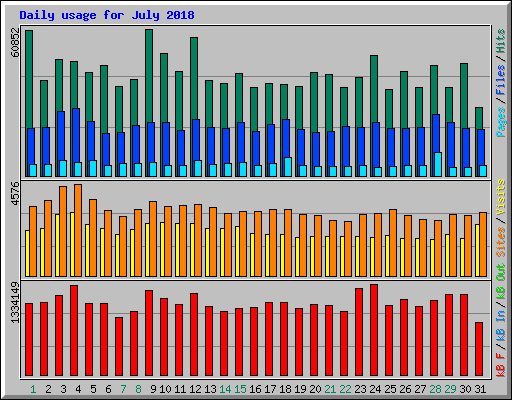Click the green day "8" x-axis label

click(x=138, y=389)
